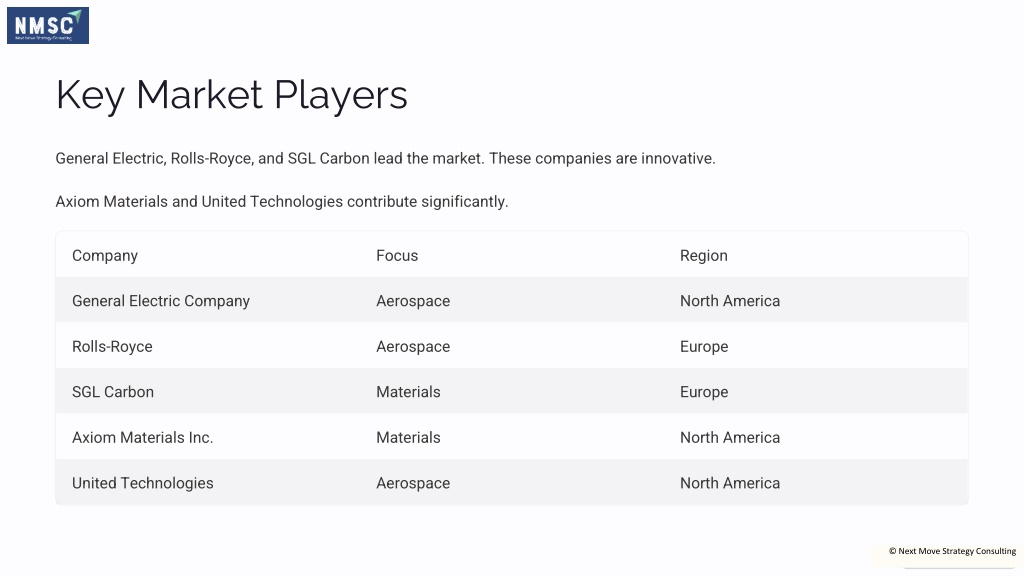Click Materials focus in SGL Carbon row

408,392
